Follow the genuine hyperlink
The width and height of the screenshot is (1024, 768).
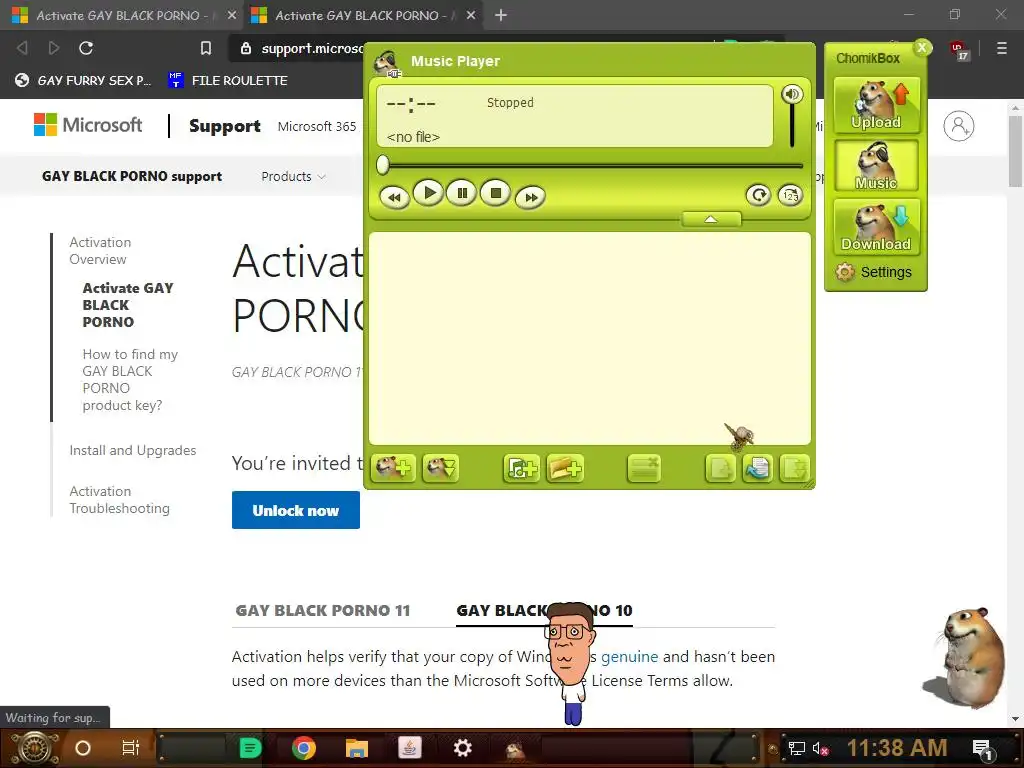630,656
